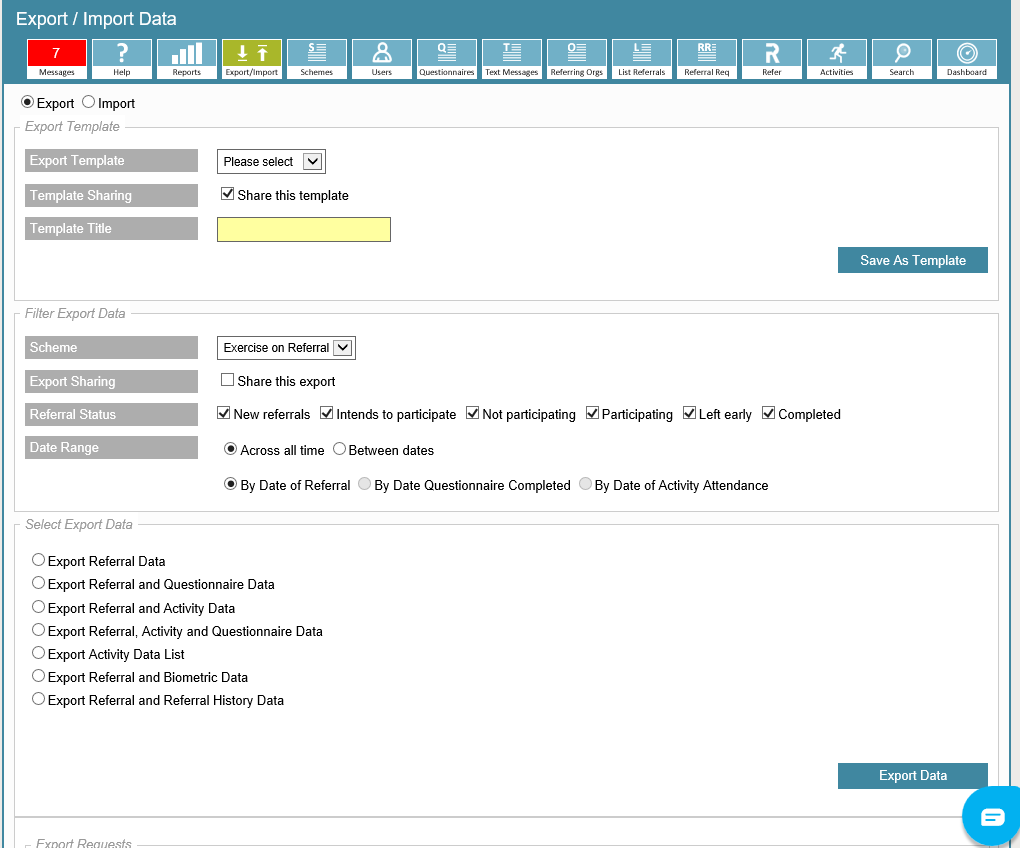Select Across all time date range
Screen dimensions: 1020x848
click(x=230, y=449)
